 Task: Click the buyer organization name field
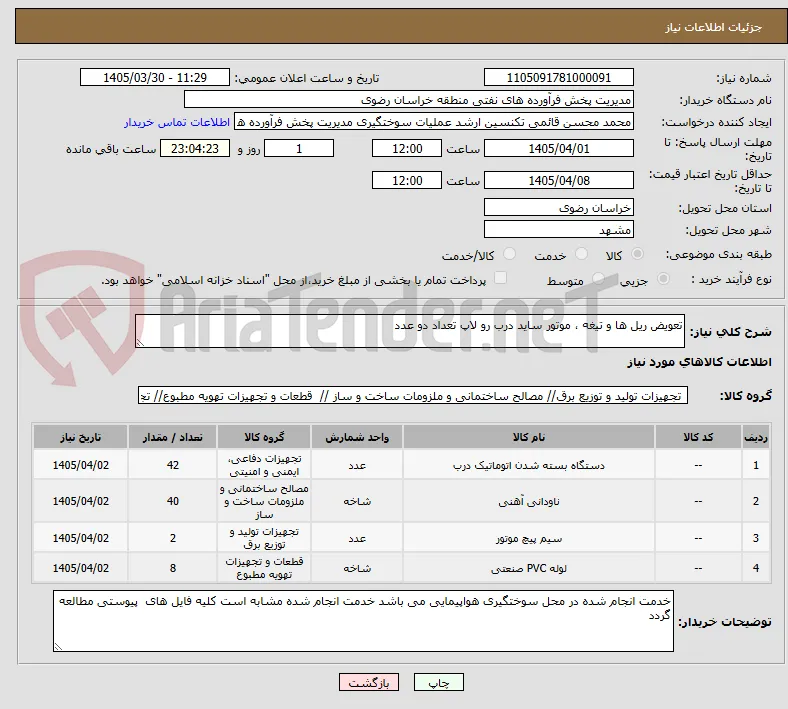point(409,99)
